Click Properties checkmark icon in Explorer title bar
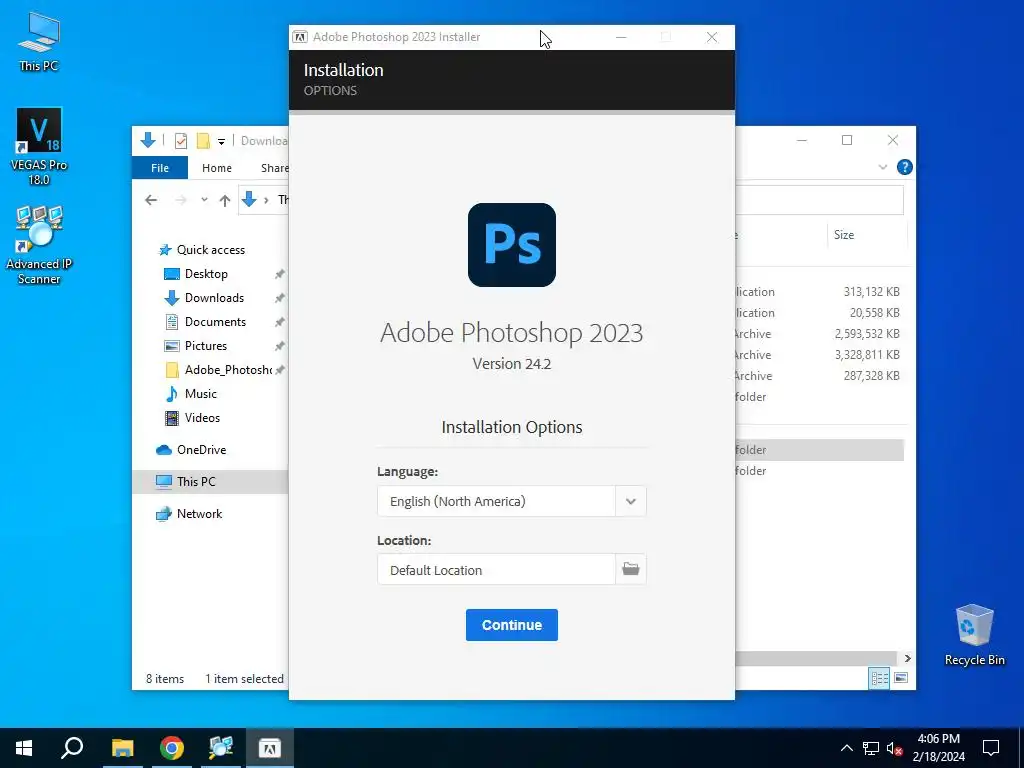1024x768 pixels. point(181,140)
